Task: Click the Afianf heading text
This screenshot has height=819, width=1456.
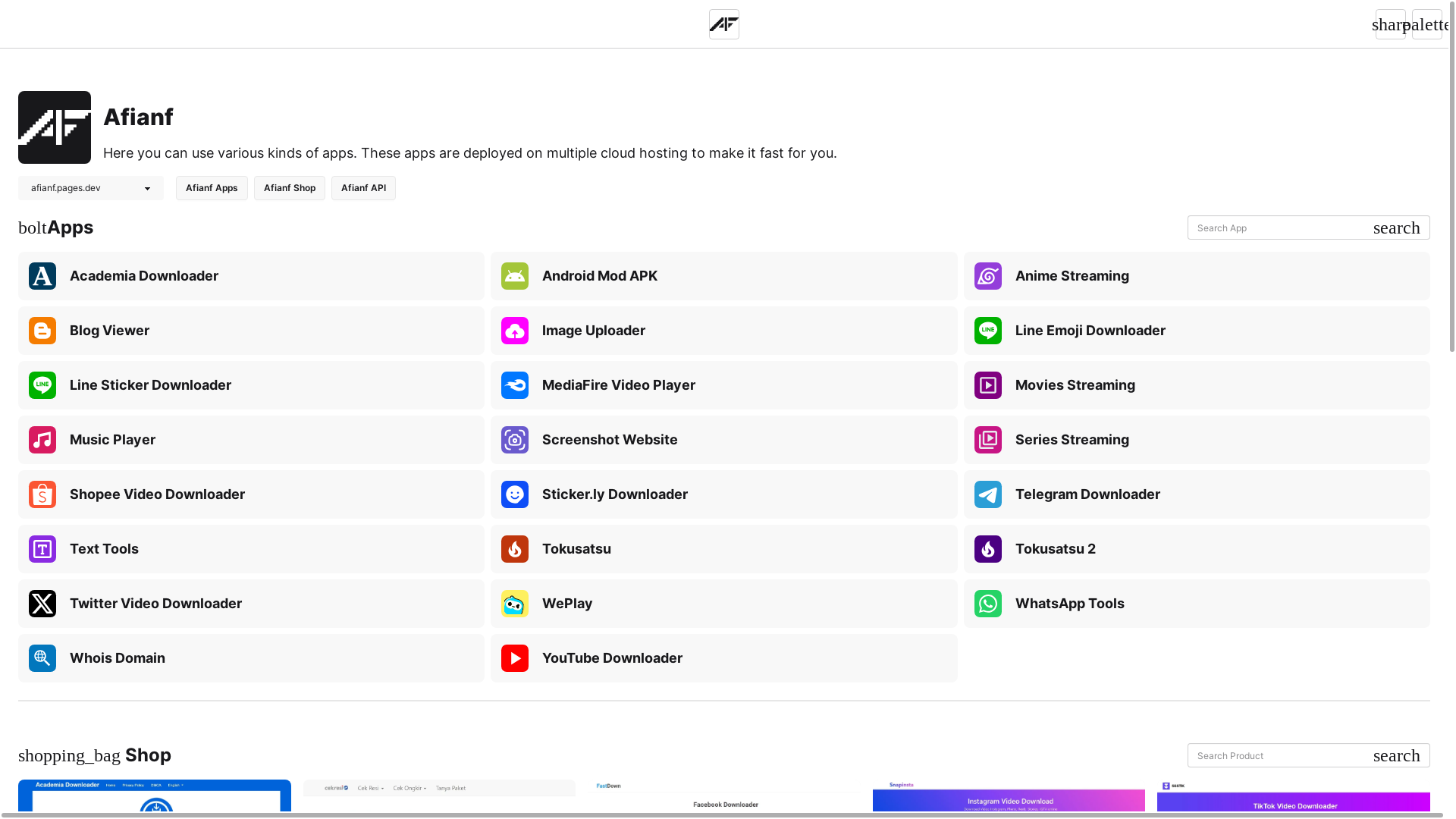Action: click(x=139, y=117)
